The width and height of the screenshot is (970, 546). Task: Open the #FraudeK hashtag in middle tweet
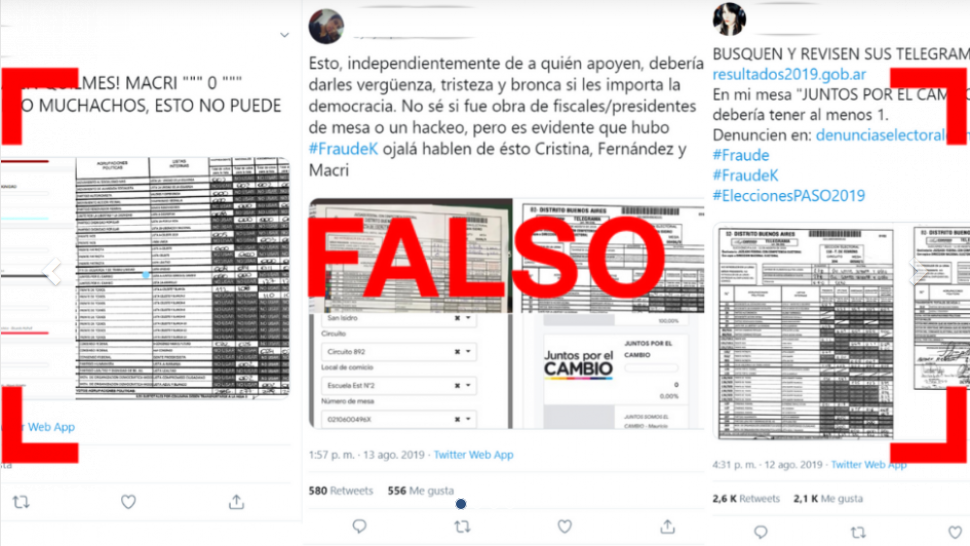343,149
